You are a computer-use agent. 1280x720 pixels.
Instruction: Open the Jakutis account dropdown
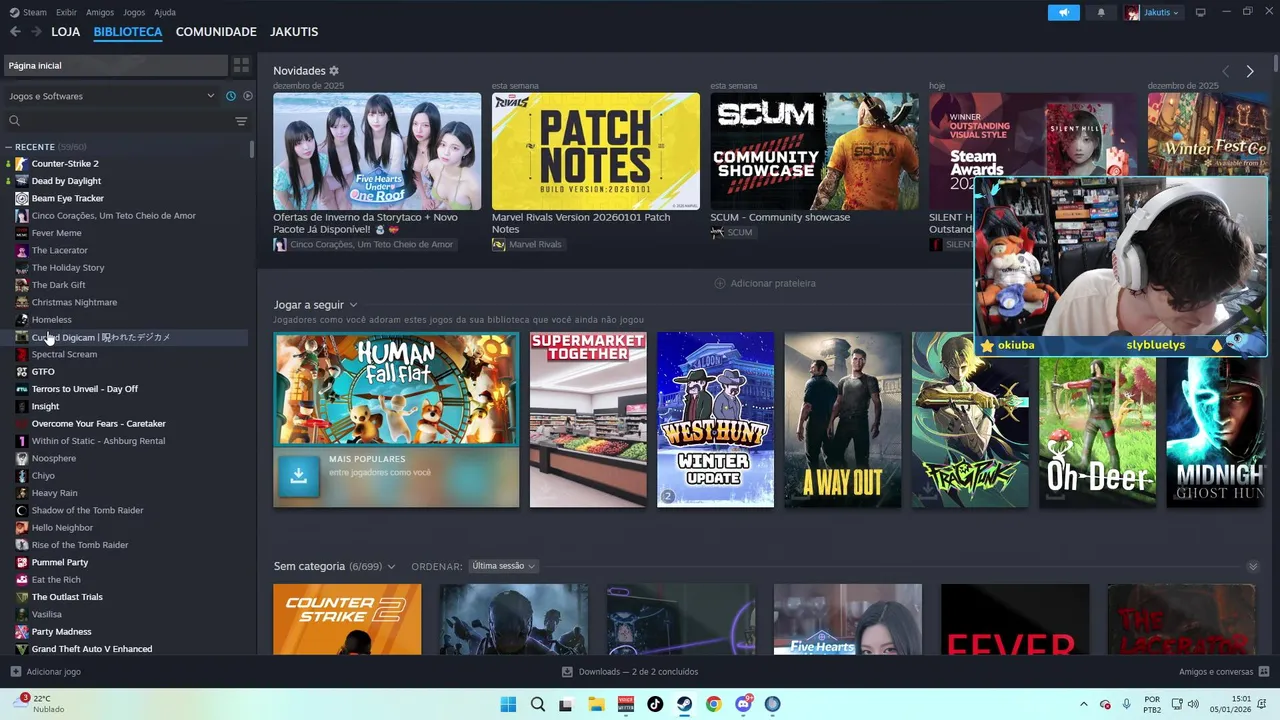1153,12
